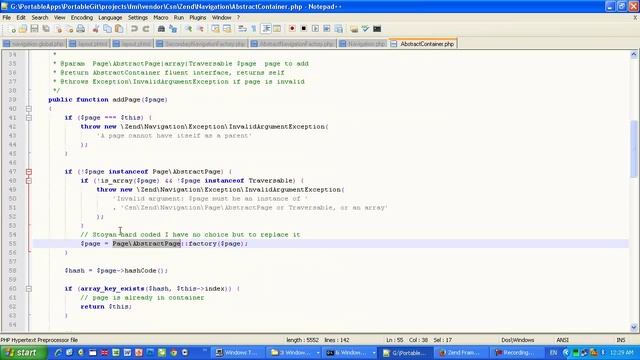Click the editor scrollbar up arrow
The image size is (640, 360).
click(x=633, y=54)
